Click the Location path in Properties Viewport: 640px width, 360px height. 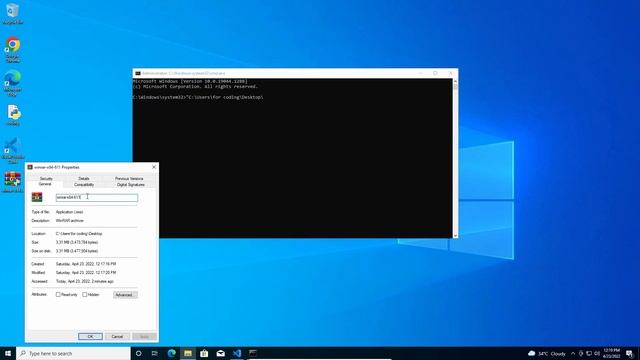click(x=79, y=234)
